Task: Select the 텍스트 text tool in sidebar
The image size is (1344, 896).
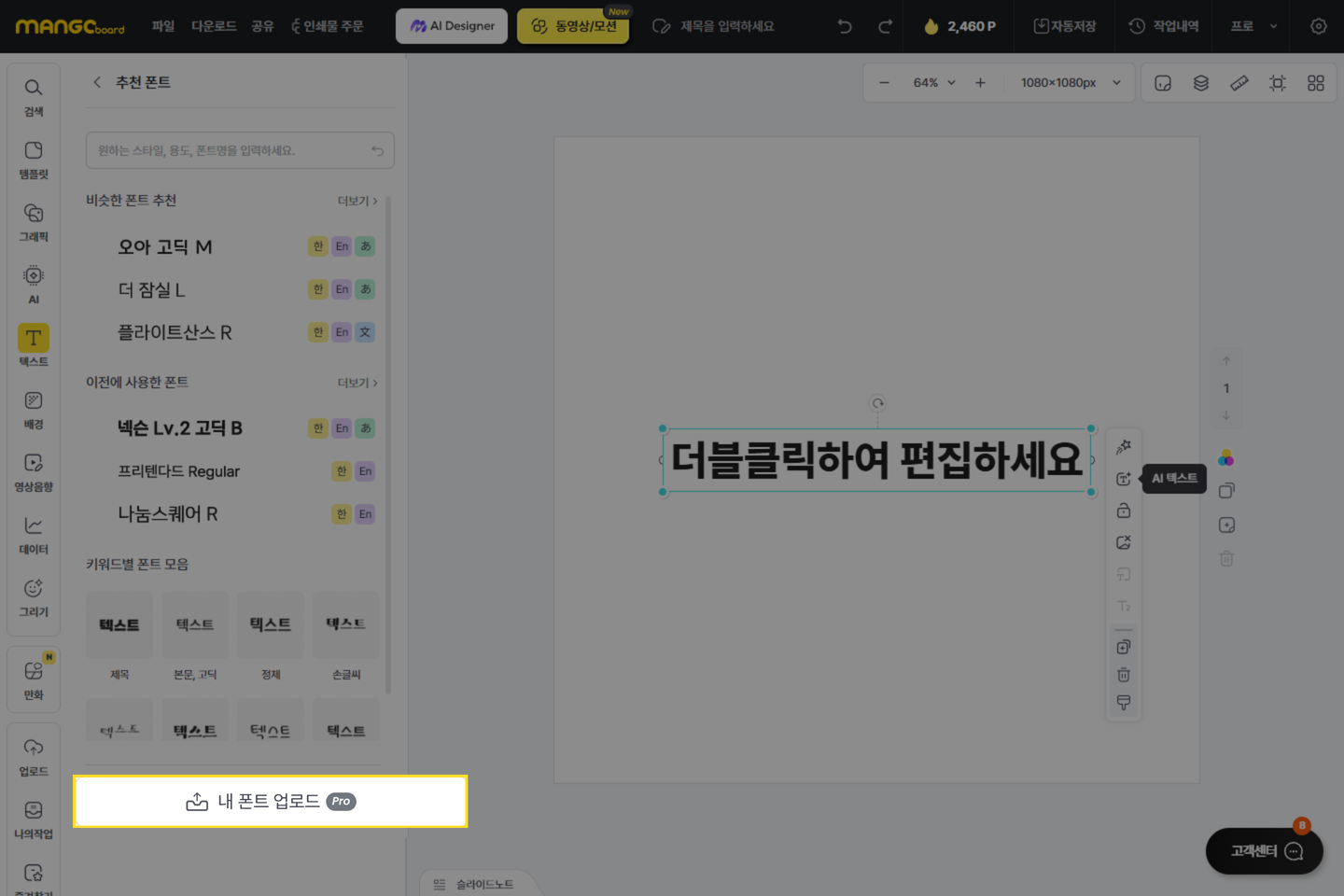Action: (34, 346)
